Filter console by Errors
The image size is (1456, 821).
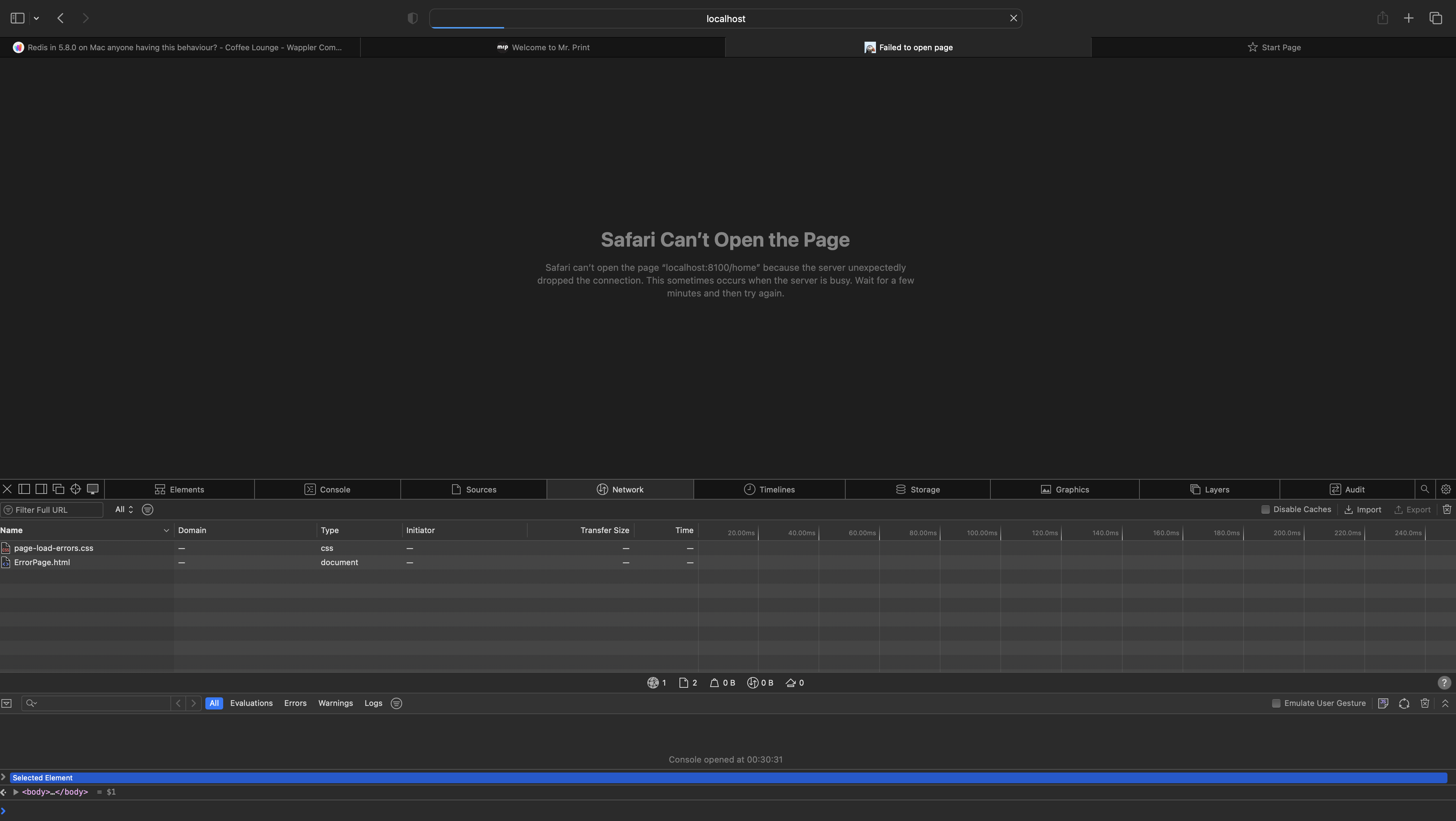295,703
